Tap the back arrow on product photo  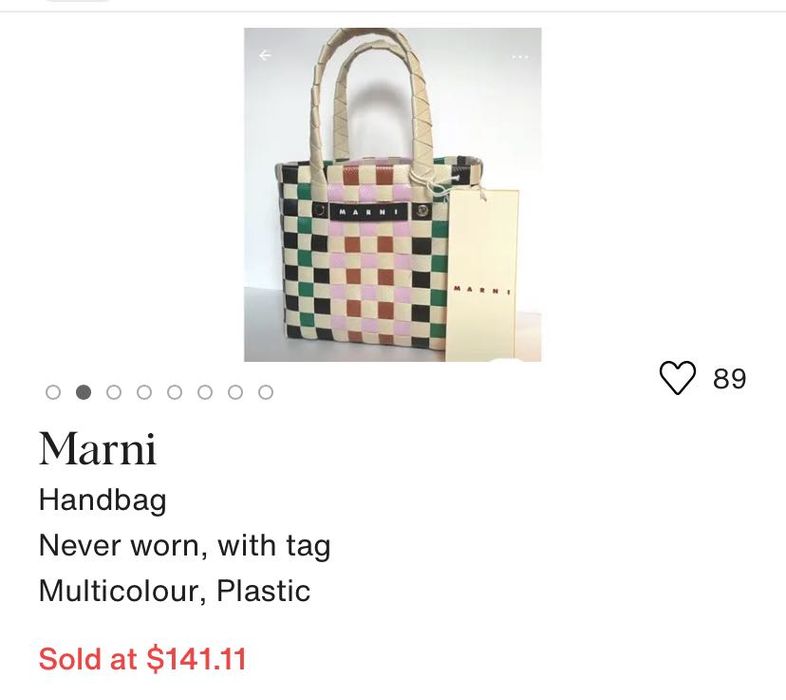(x=265, y=56)
